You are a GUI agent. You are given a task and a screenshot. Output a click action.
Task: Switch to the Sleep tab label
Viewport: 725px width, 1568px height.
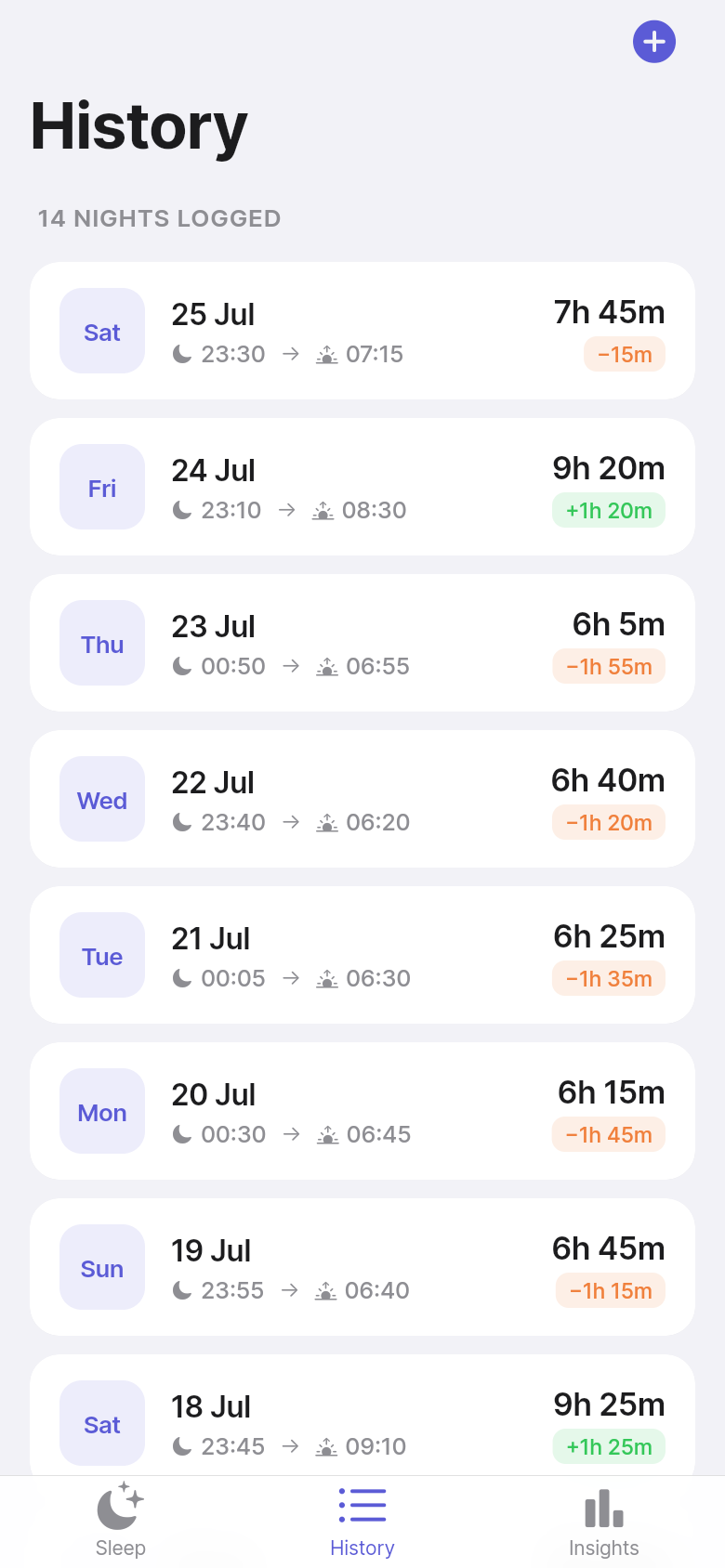click(121, 1548)
